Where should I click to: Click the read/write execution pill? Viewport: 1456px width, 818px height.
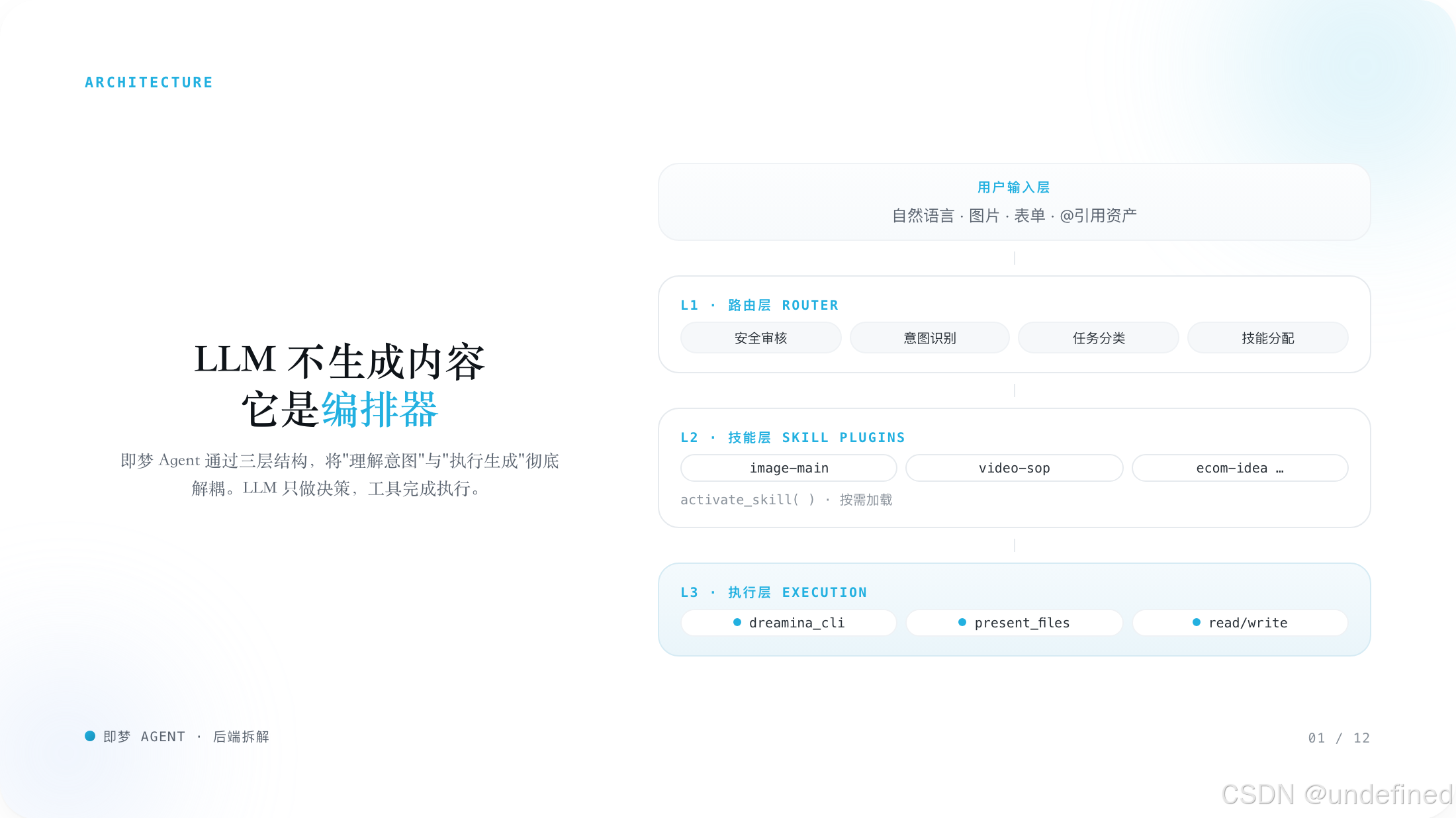[1240, 623]
